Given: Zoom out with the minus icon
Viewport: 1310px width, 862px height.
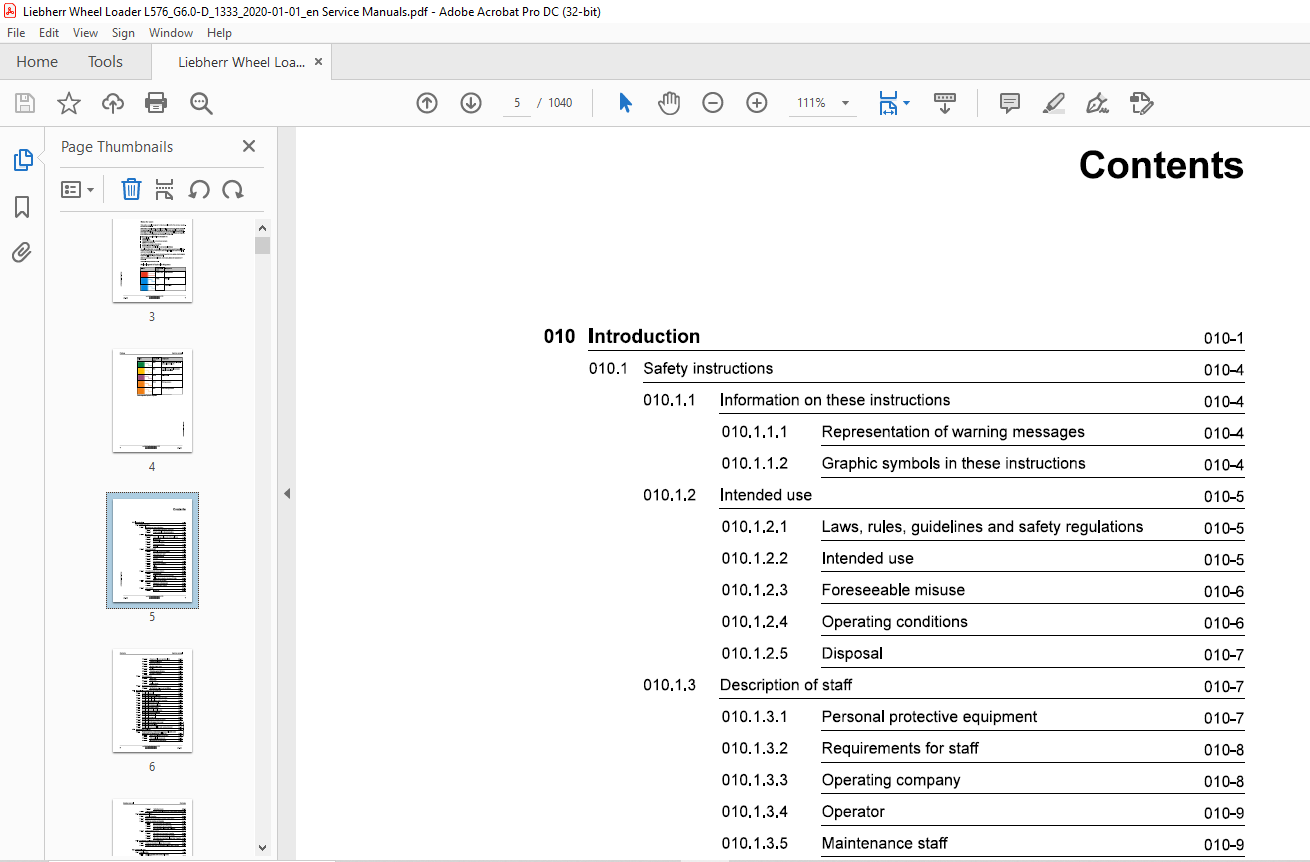Looking at the screenshot, I should pos(713,103).
